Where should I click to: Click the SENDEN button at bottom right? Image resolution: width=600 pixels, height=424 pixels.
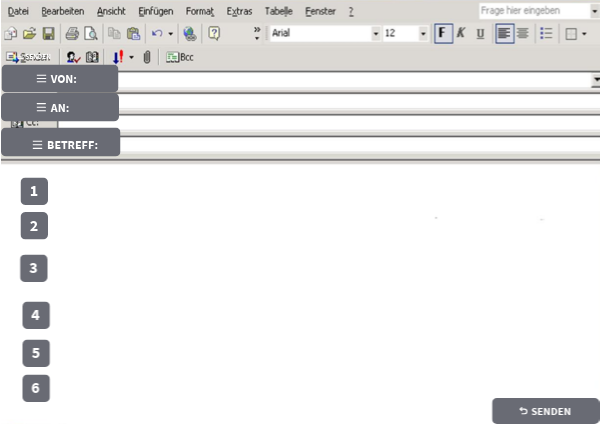(x=545, y=411)
